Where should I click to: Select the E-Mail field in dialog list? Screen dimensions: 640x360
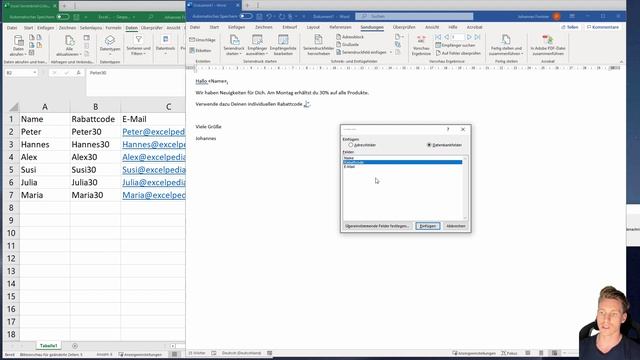tap(402, 167)
